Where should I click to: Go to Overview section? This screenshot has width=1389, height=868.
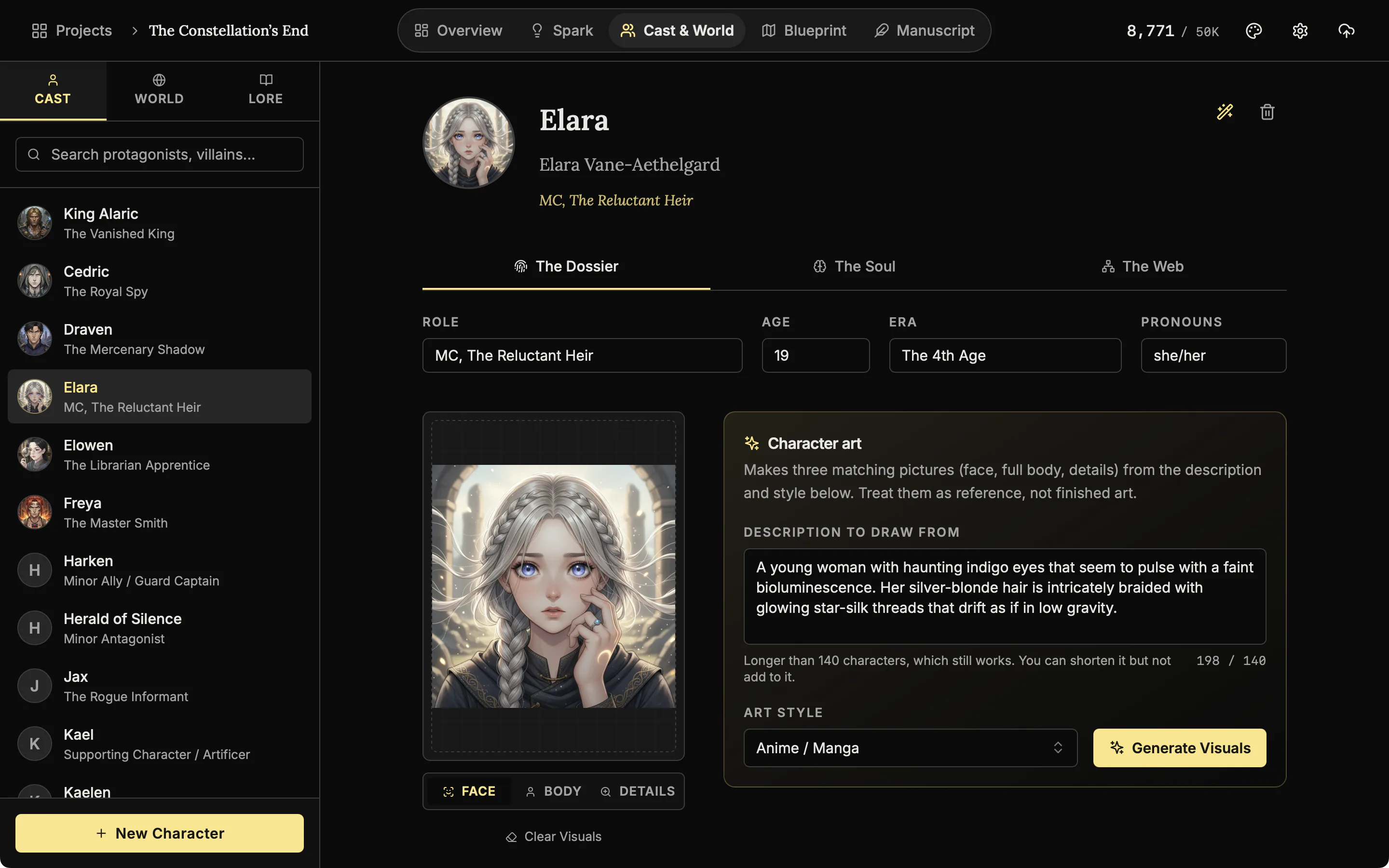(x=458, y=30)
